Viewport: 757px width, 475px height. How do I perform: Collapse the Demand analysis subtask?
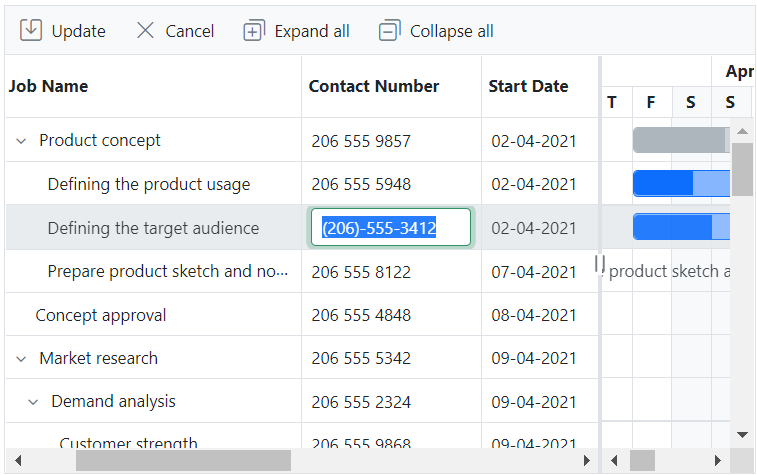[x=33, y=402]
